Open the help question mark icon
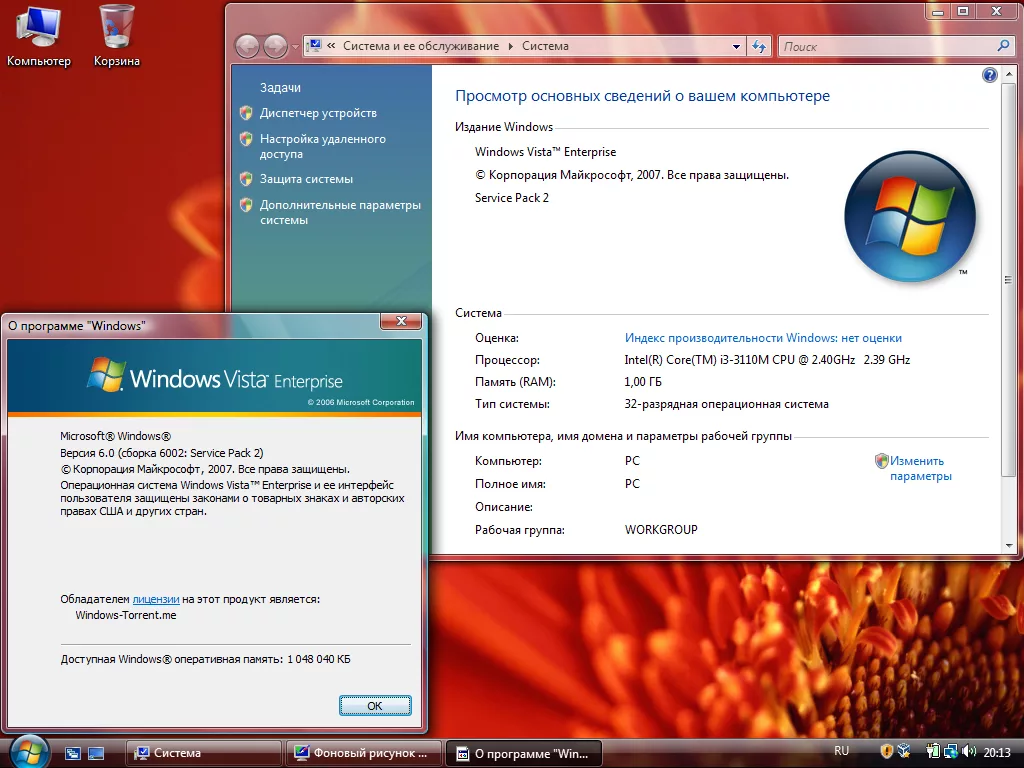The width and height of the screenshot is (1024, 768). (x=989, y=75)
